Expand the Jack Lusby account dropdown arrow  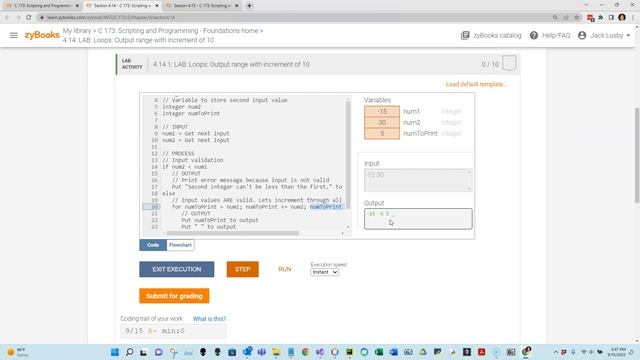[628, 36]
